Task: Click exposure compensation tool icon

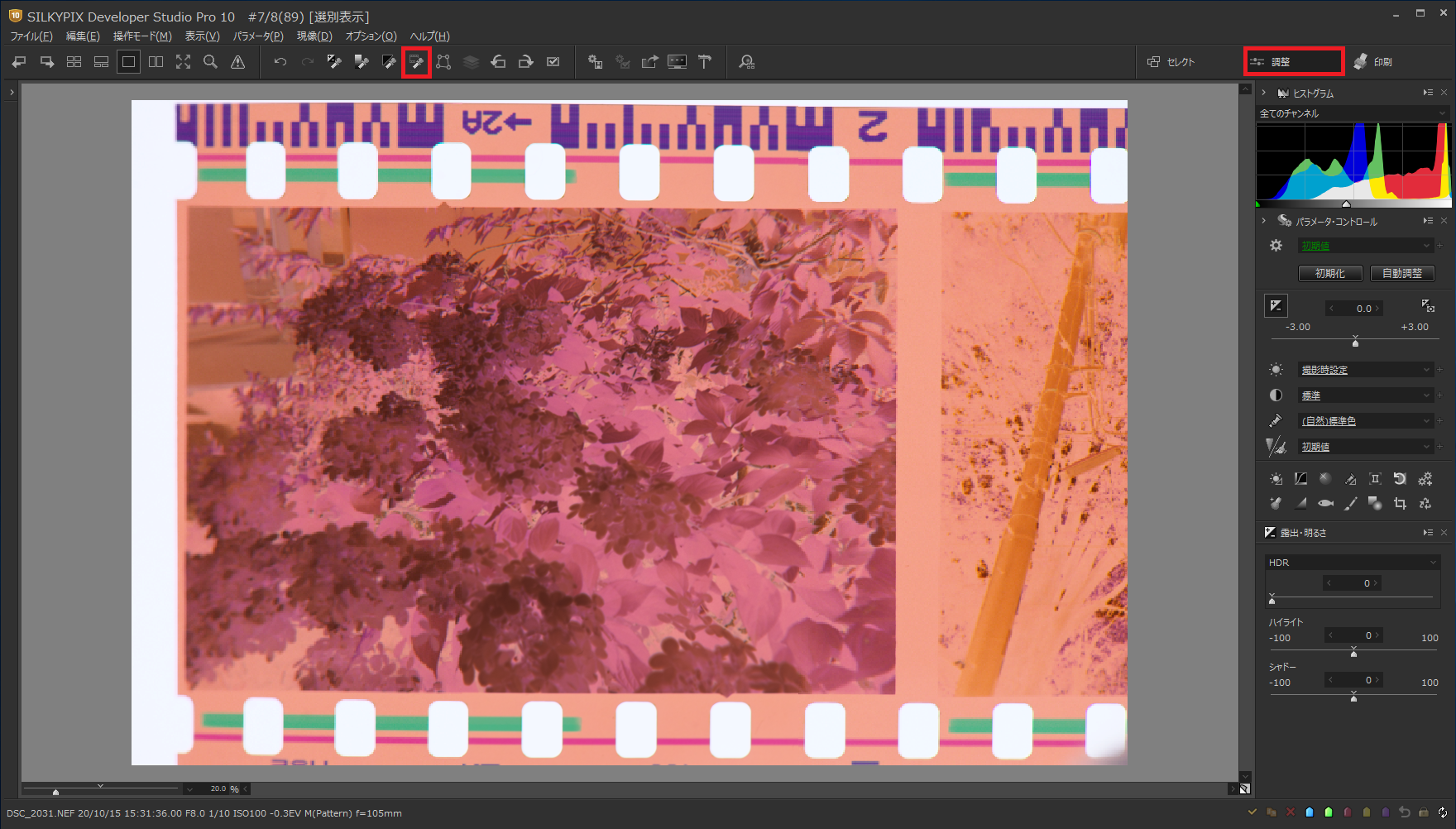Action: [x=1276, y=306]
